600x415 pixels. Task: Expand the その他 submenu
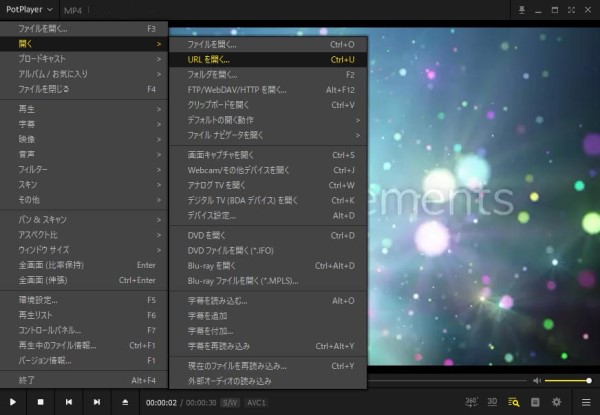coord(84,200)
